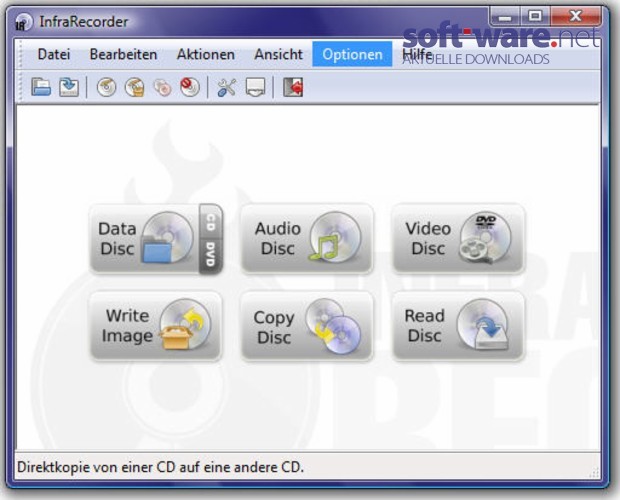Open project with the folder toolbar icon
620x500 pixels.
(41, 87)
